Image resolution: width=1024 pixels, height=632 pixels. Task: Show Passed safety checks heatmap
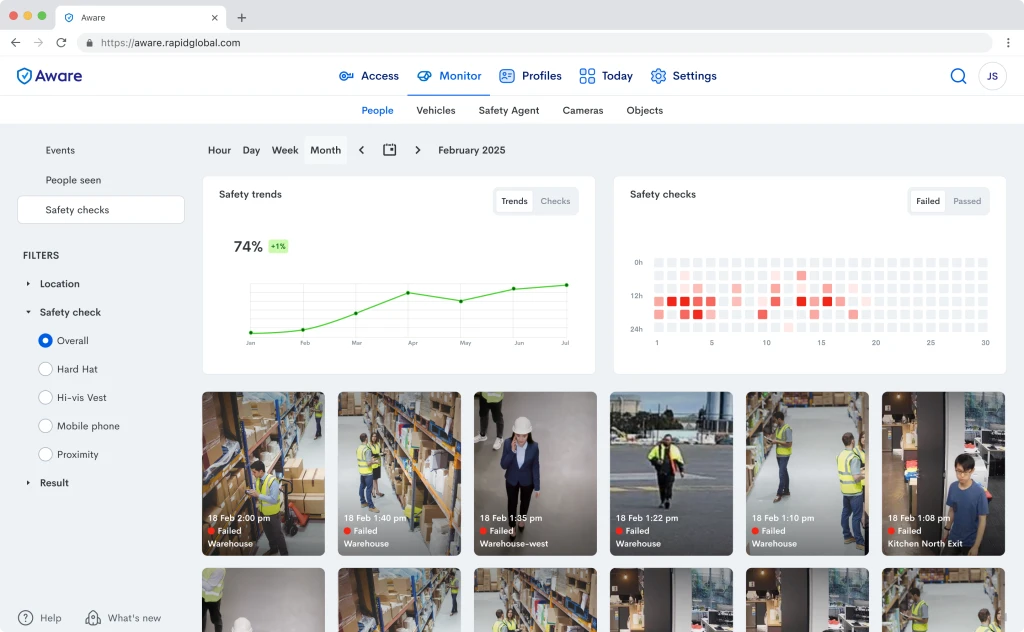[967, 201]
